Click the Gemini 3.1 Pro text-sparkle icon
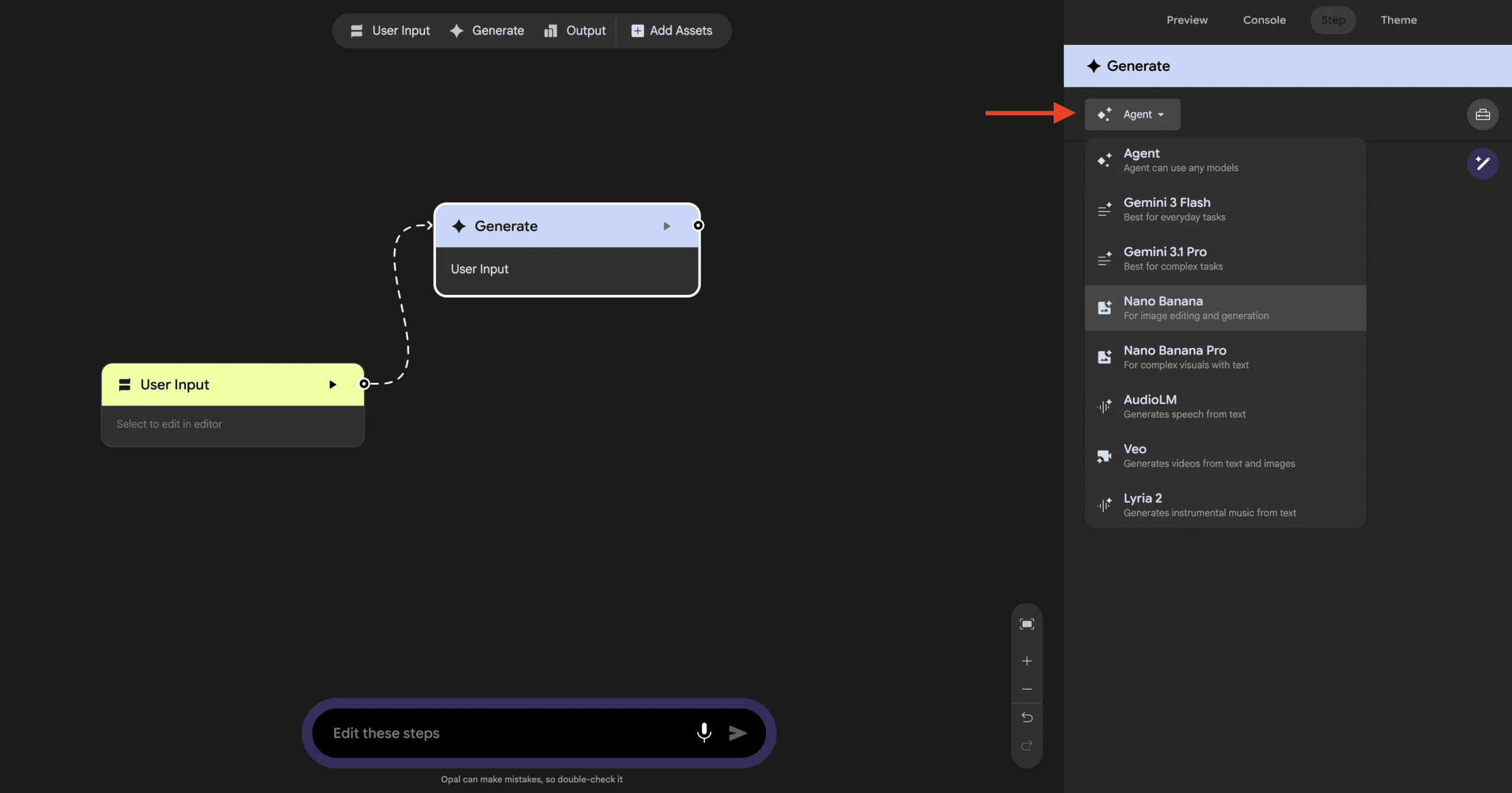The width and height of the screenshot is (1512, 793). tap(1104, 259)
